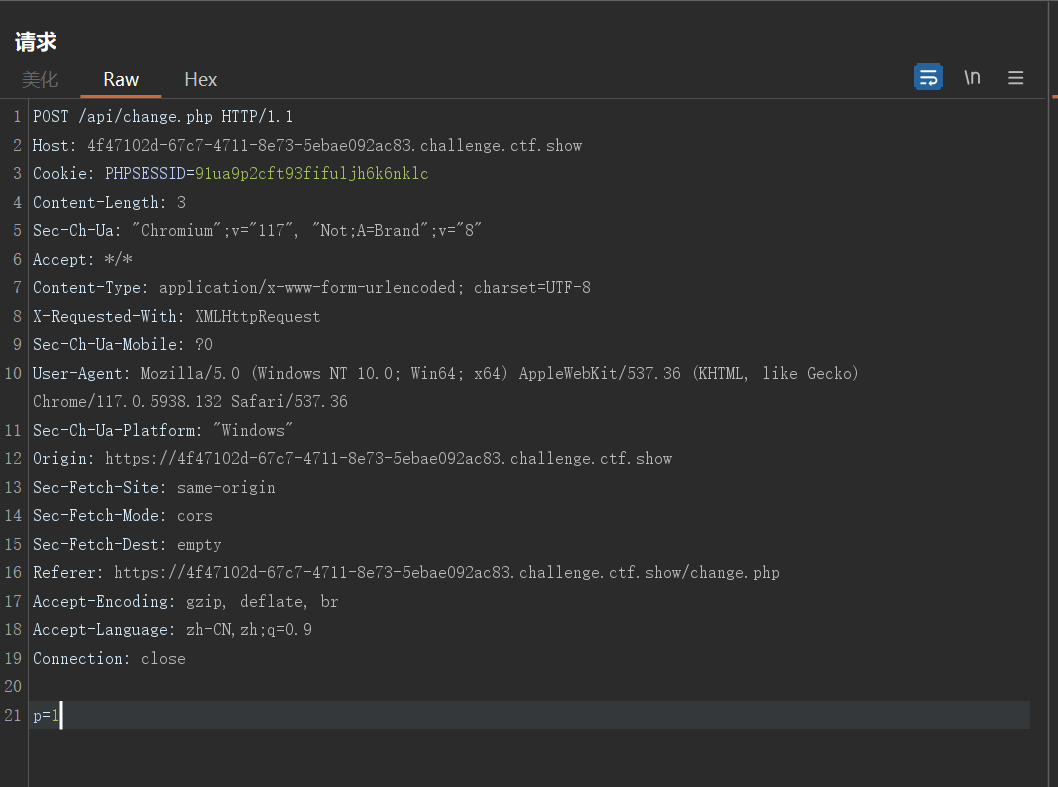Click the 请求 panel title
This screenshot has height=787, width=1058.
pyautogui.click(x=36, y=42)
